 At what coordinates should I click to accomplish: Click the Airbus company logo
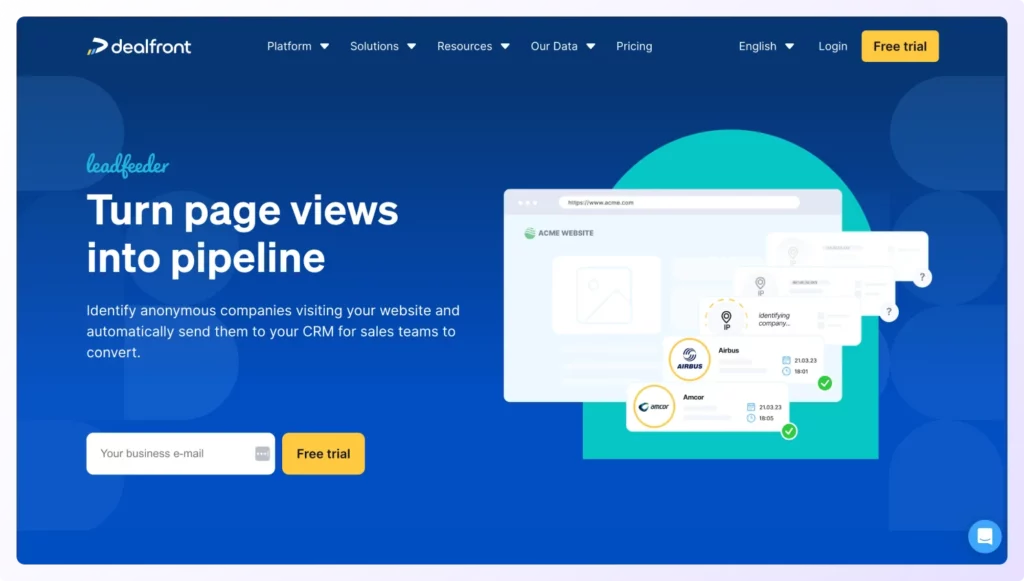tap(688, 360)
